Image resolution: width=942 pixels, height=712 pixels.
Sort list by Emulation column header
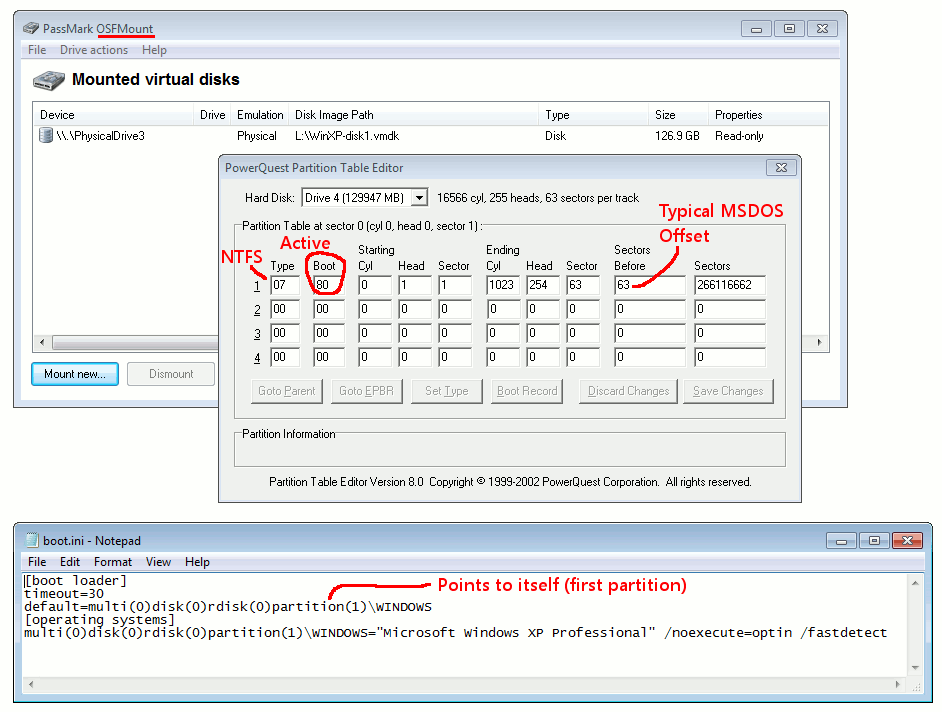[260, 115]
